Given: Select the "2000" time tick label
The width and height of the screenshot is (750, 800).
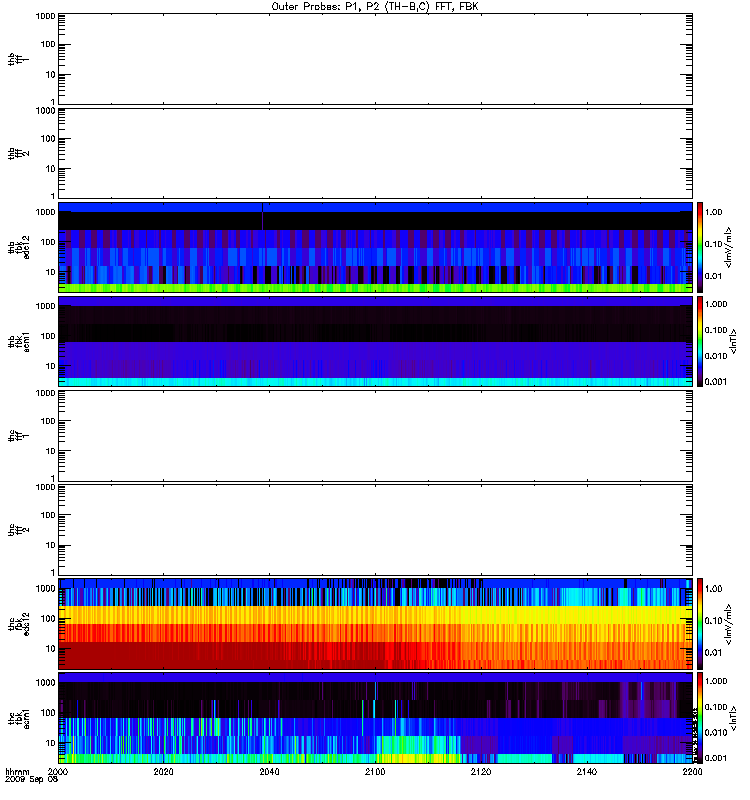Looking at the screenshot, I should pos(58,771).
